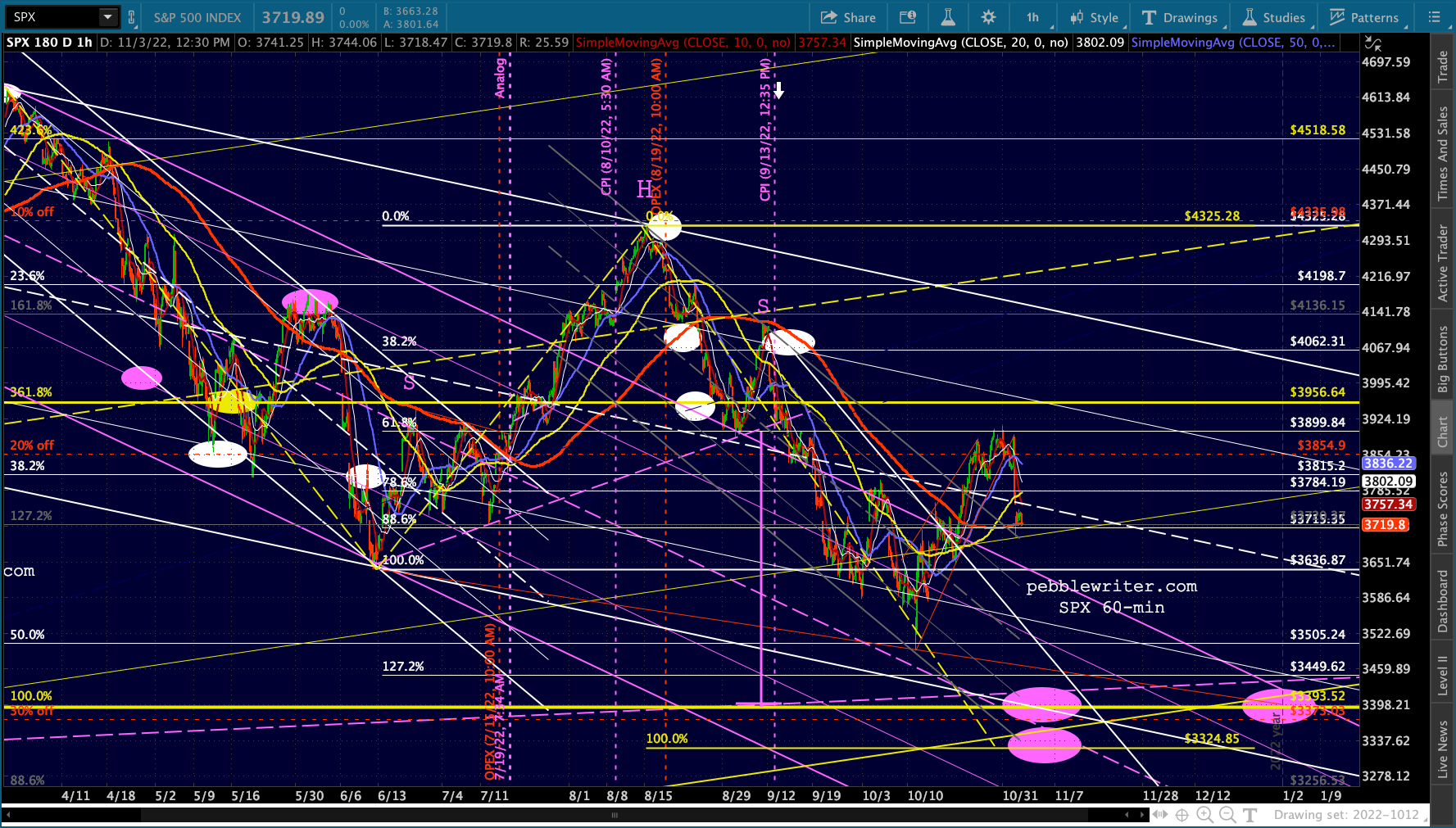Screen dimensions: 1456x828
Task: Toggle chart autoscale arrows icon
Action: click(x=1372, y=43)
